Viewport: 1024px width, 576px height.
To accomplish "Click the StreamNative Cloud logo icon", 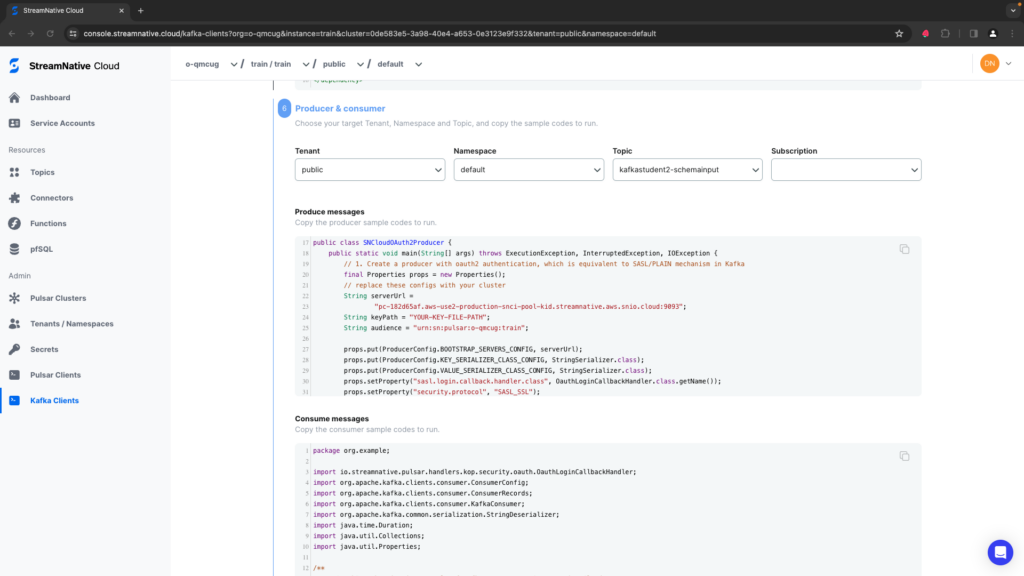I will [x=14, y=66].
